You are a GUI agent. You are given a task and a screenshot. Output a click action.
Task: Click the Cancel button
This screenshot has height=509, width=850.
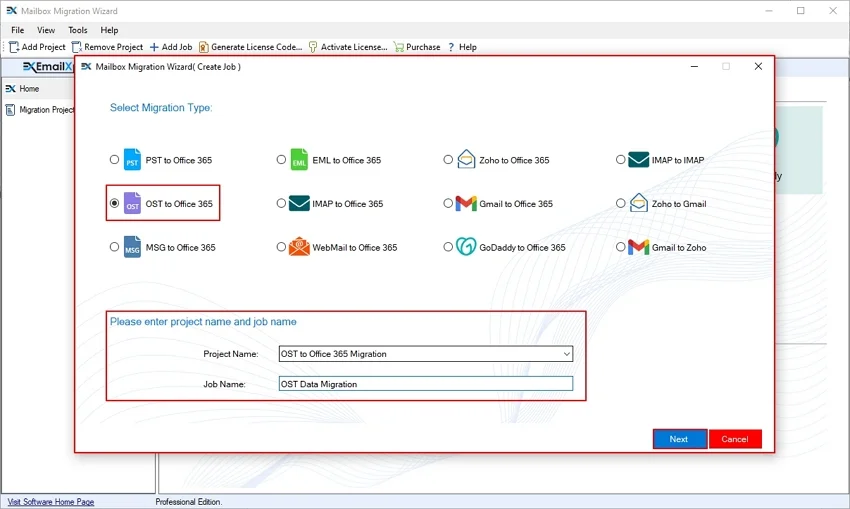735,439
